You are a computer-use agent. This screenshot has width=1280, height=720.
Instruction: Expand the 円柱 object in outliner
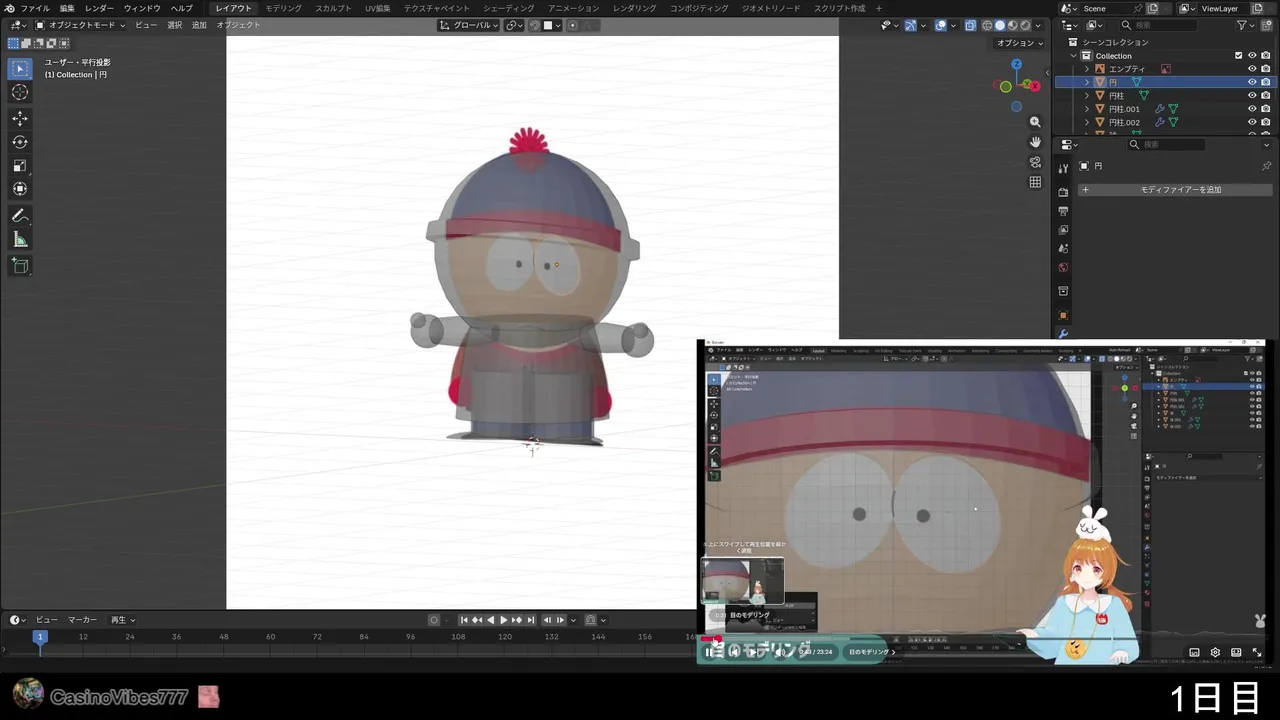click(x=1087, y=96)
